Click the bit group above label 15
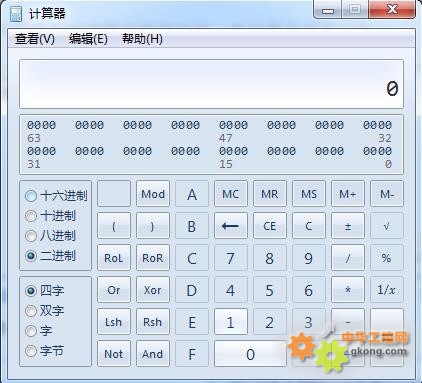422x383 pixels. 233,151
